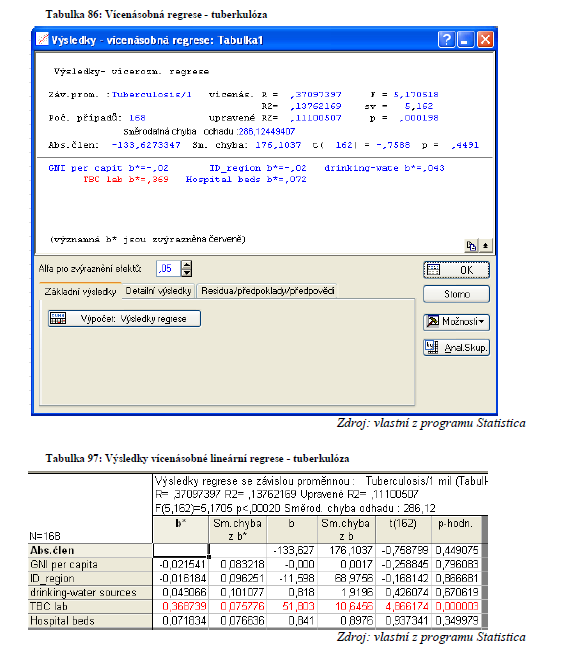This screenshot has width=565, height=658.
Task: Collapse the summary panel with the arrow icon
Action: 485,246
